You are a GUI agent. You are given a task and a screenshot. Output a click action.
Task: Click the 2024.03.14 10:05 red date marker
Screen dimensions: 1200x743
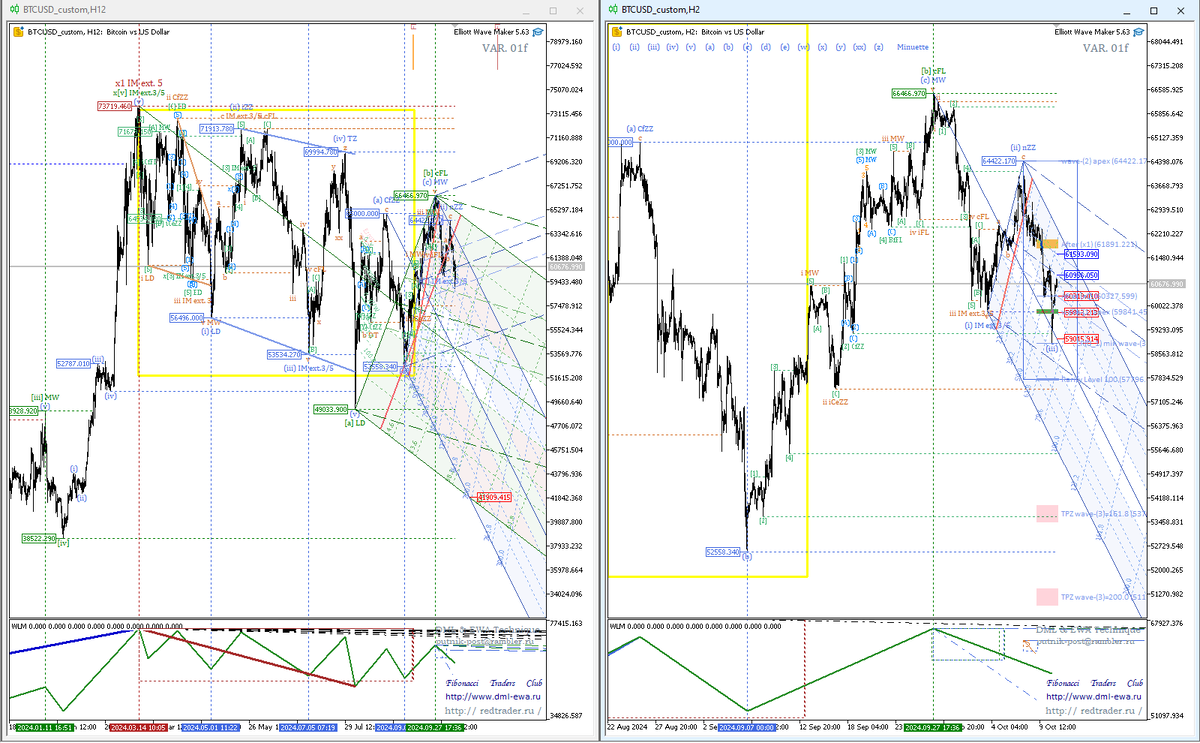coord(139,728)
